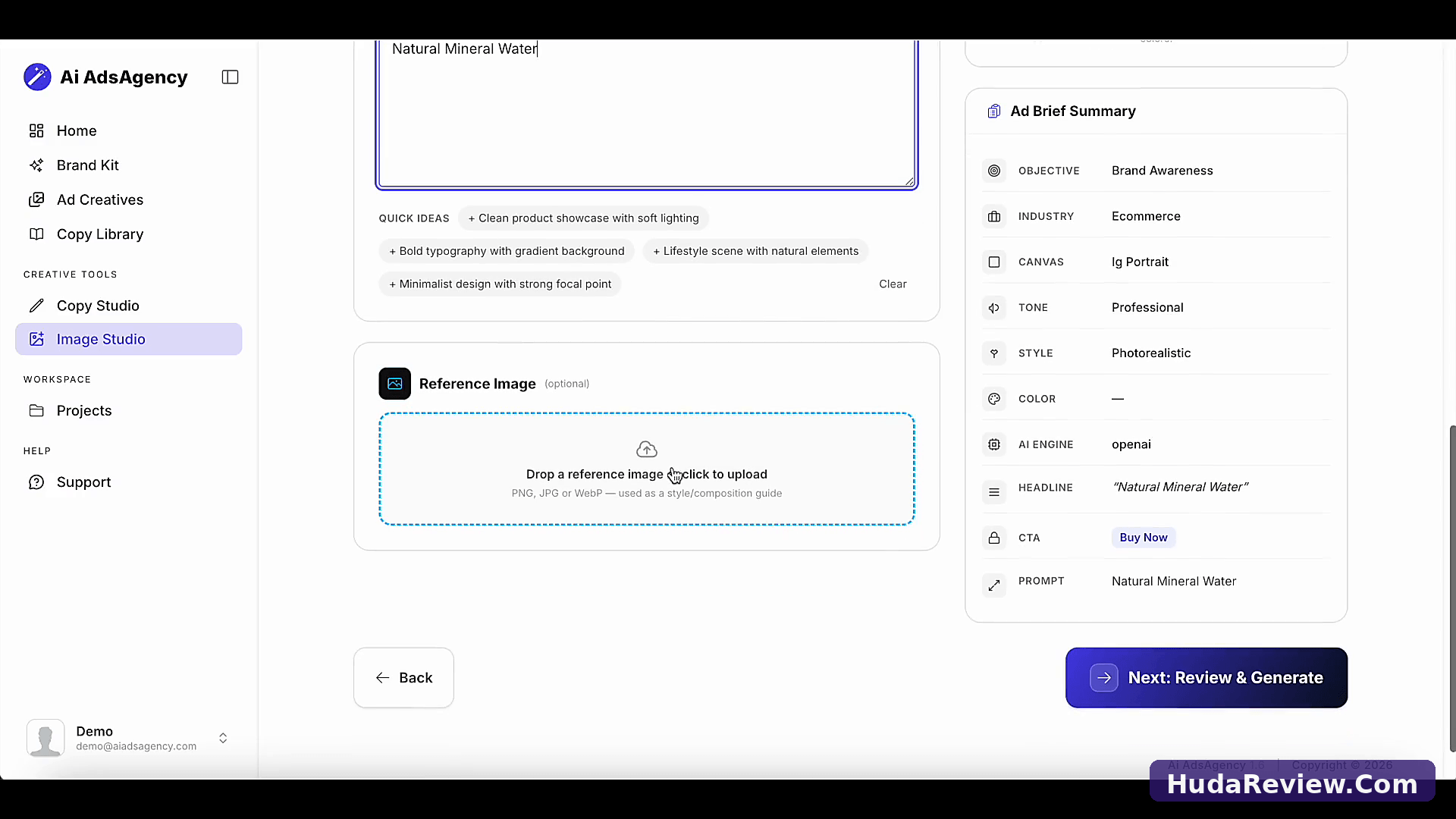Click Clear to reset the prompt

(x=893, y=284)
